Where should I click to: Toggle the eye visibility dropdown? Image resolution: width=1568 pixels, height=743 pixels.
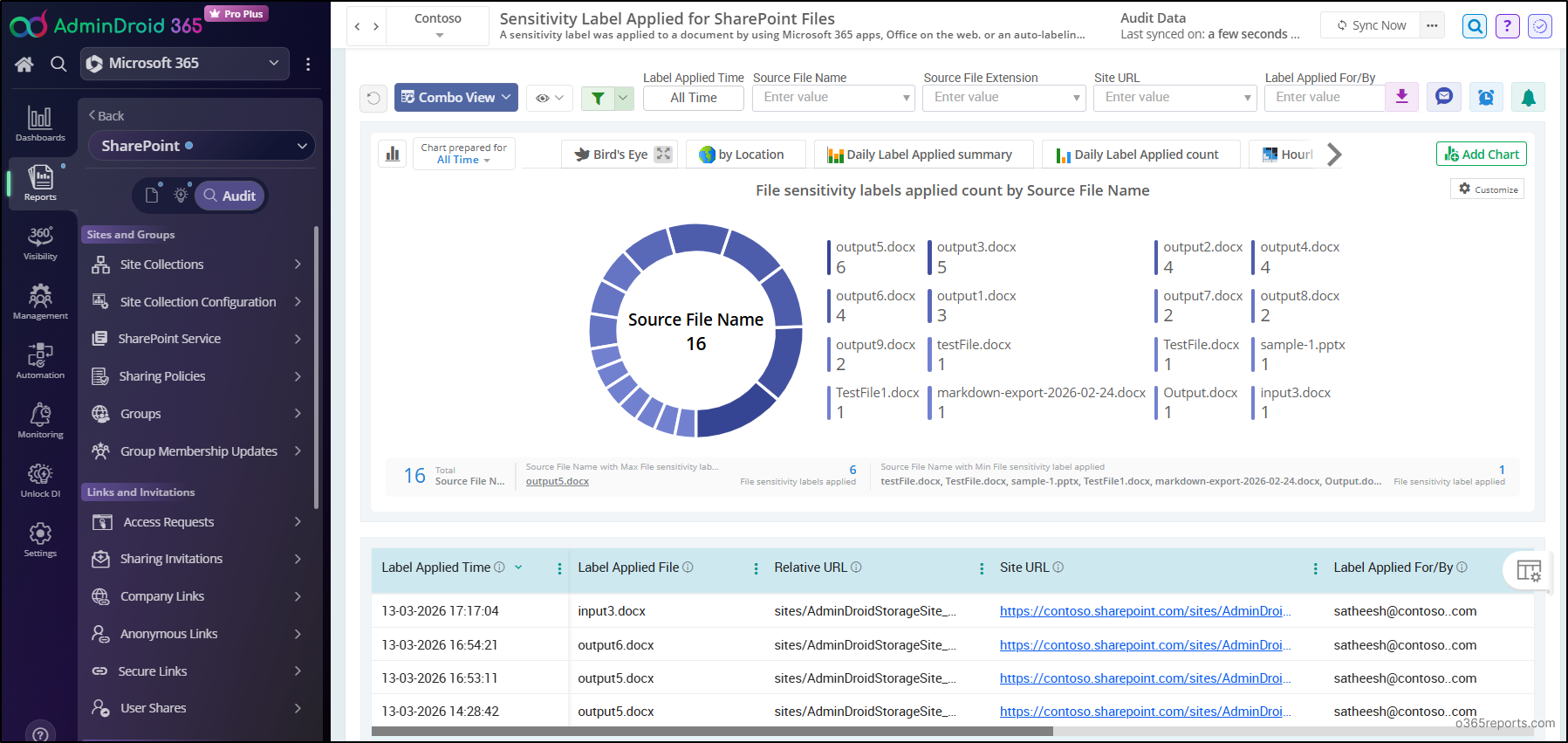point(550,98)
